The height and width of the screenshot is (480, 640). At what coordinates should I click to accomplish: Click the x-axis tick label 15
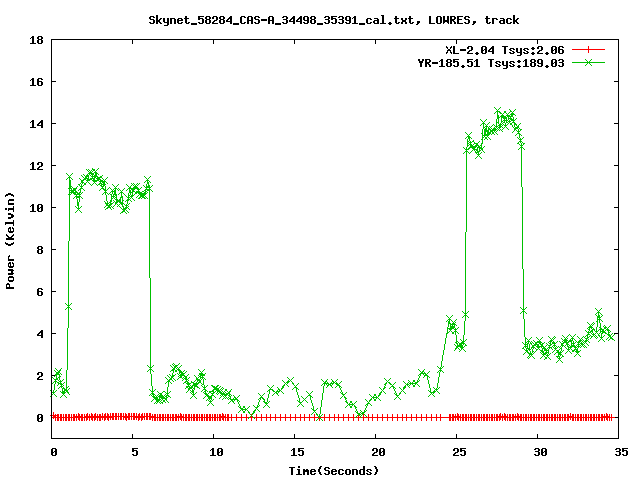pos(297,452)
